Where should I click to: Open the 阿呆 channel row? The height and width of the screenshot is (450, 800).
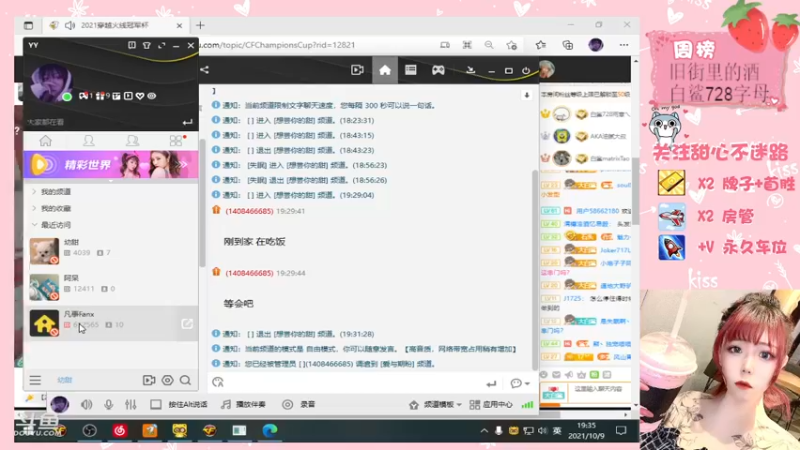(x=111, y=287)
